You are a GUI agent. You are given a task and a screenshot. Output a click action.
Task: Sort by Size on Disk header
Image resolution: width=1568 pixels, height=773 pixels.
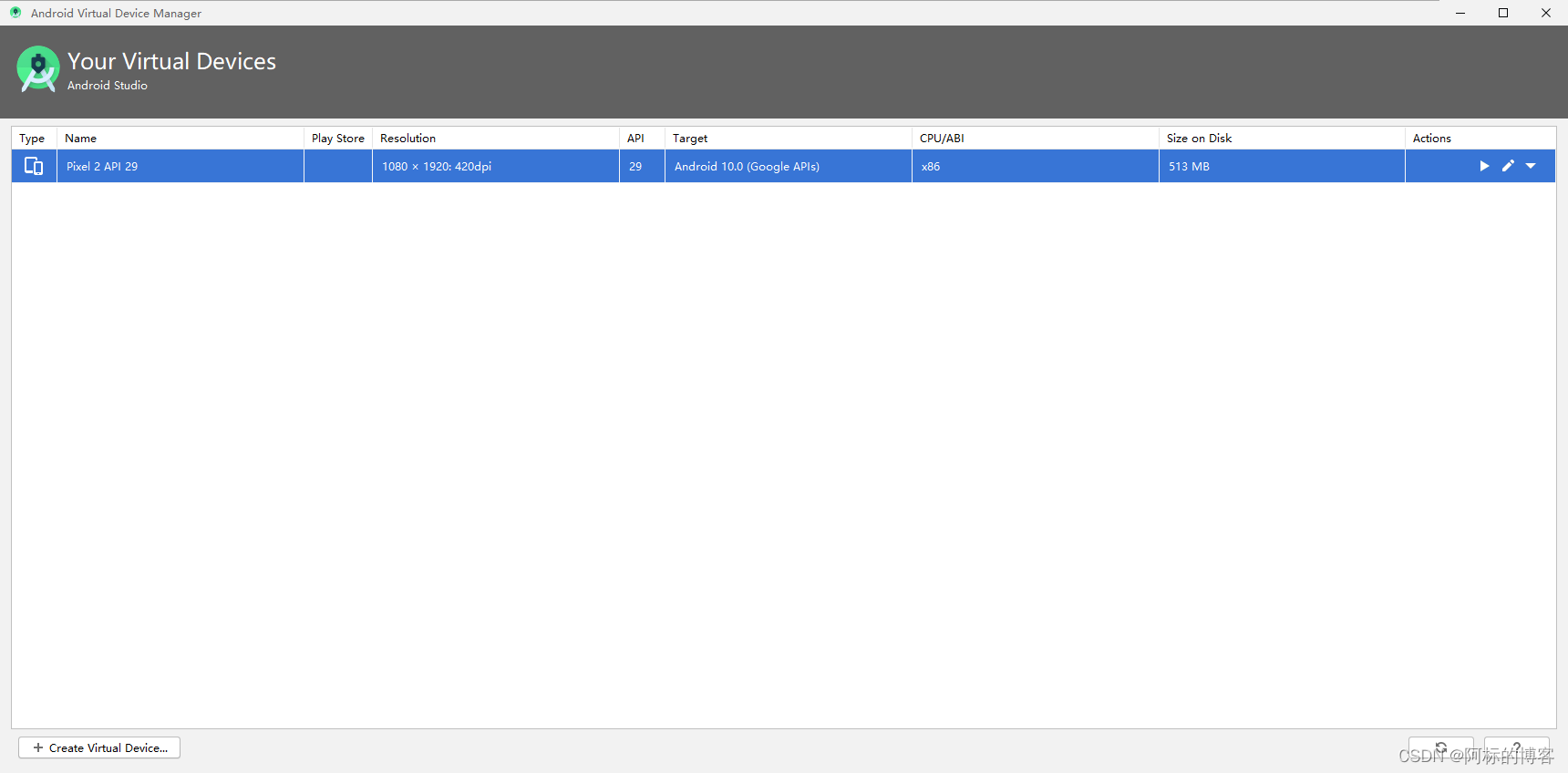tap(1282, 139)
